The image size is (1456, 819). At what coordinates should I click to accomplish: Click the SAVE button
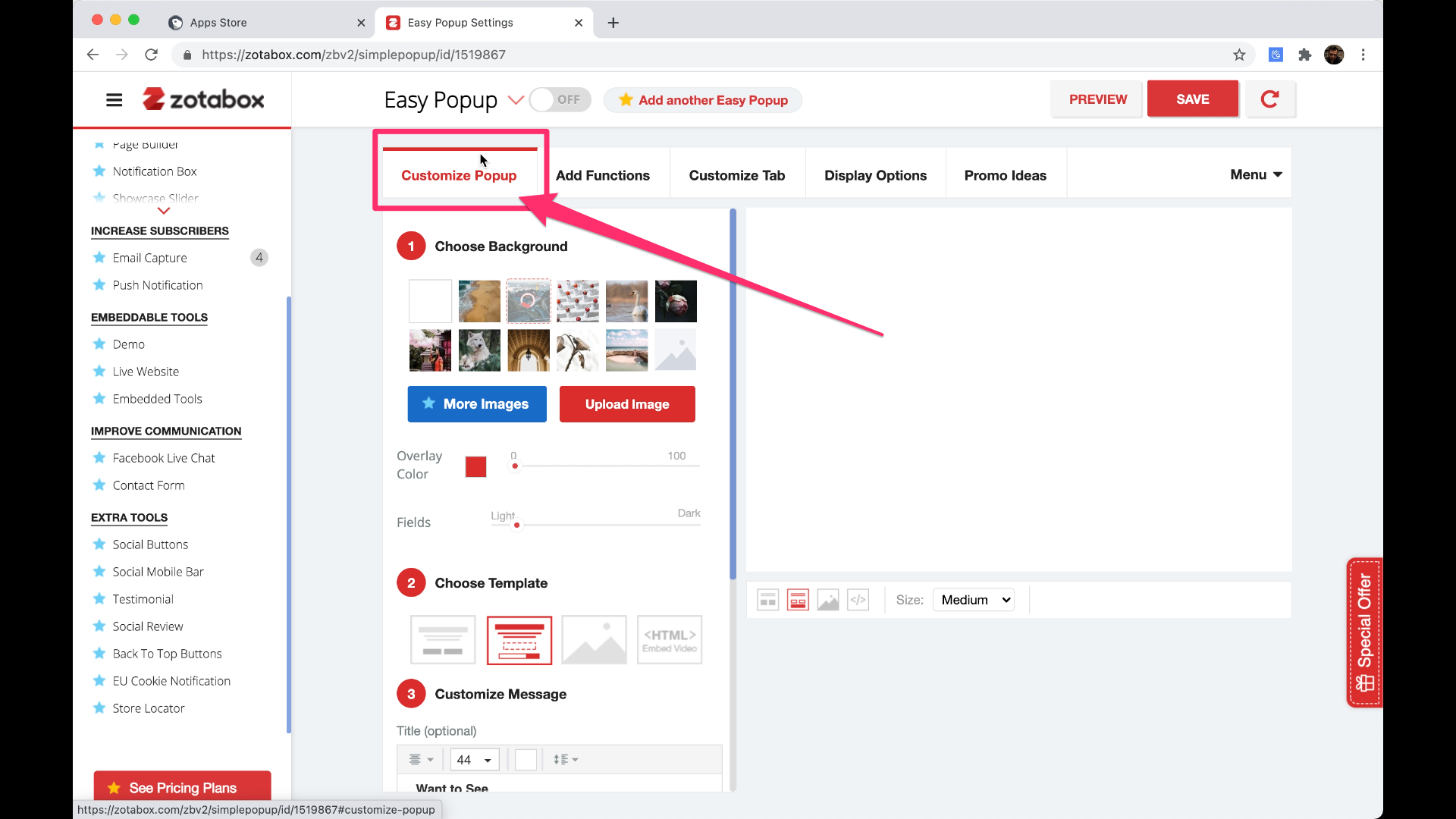pos(1192,99)
